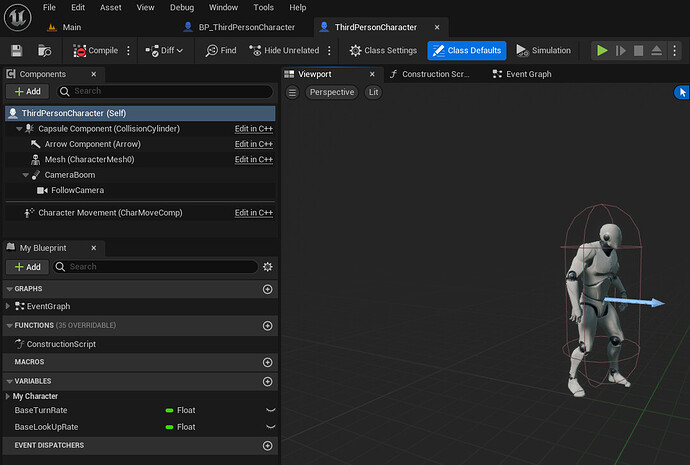Add a new variable with plus icon
The height and width of the screenshot is (465, 690).
[x=268, y=381]
